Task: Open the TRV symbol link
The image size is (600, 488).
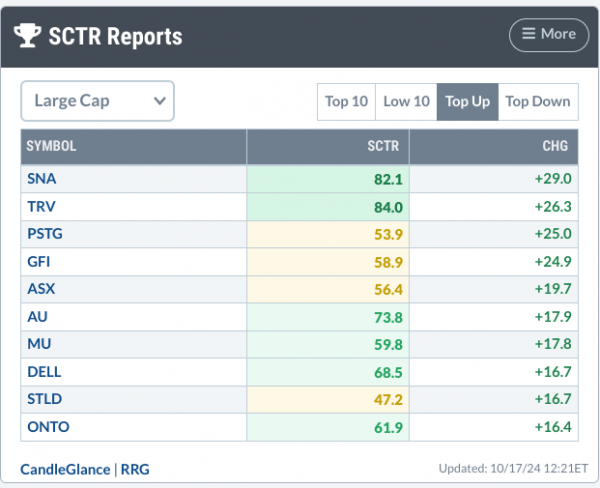Action: pos(41,207)
